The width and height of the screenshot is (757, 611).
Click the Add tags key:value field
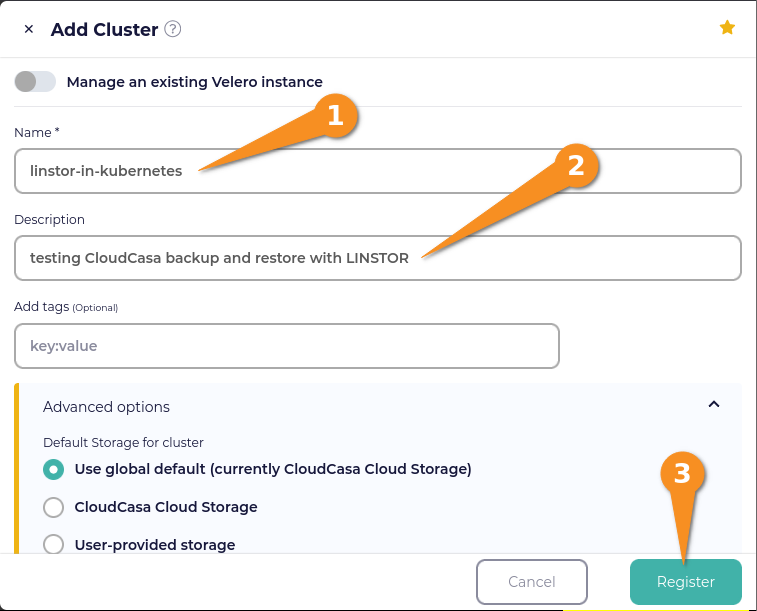pos(287,346)
